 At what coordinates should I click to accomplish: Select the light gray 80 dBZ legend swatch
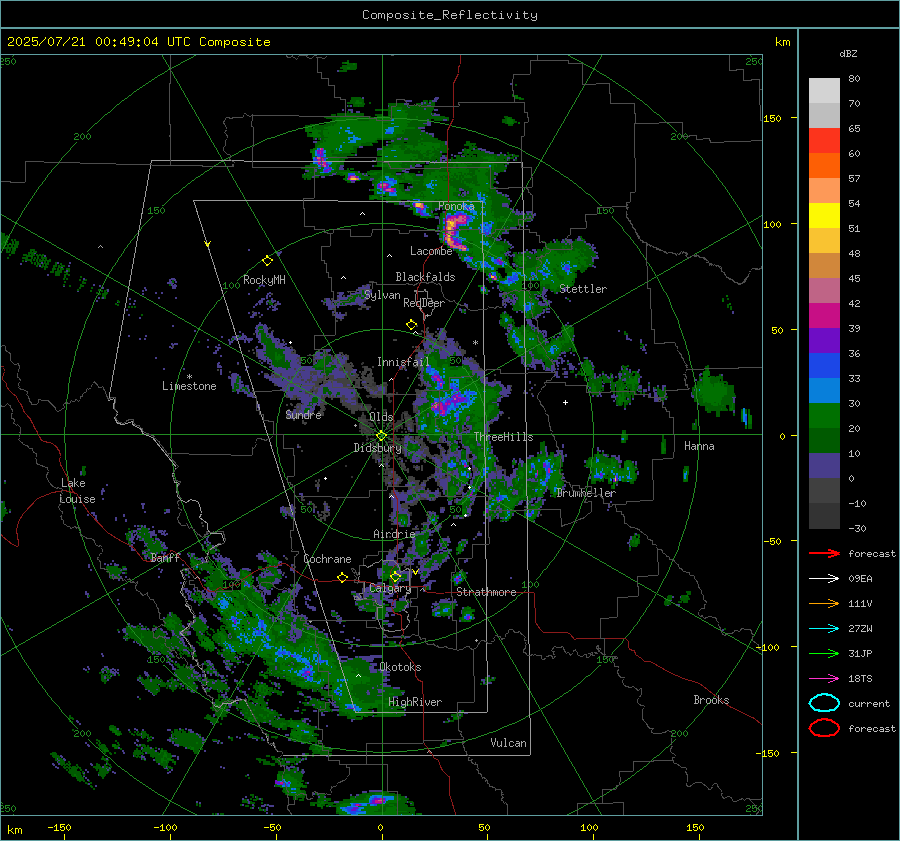[824, 90]
